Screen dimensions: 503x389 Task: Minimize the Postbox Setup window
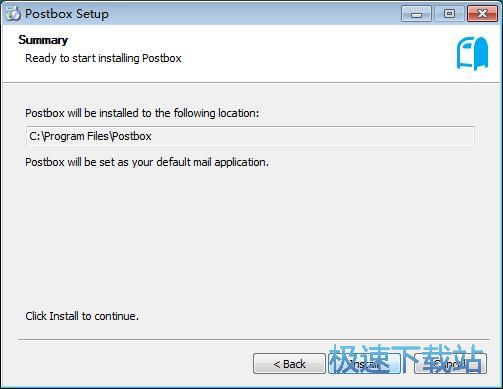[416, 14]
